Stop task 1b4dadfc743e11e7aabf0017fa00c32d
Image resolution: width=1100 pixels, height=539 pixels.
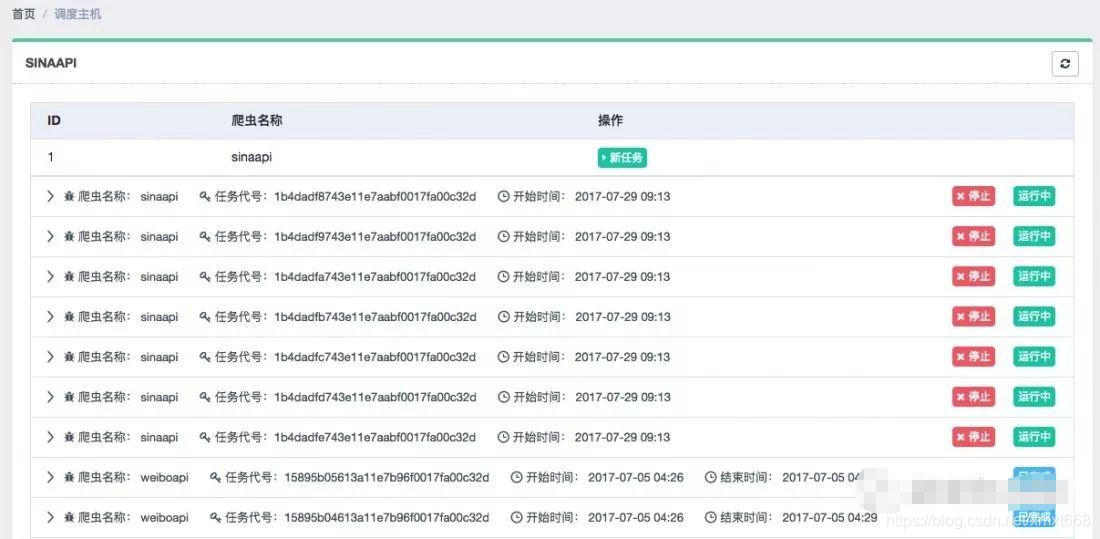click(x=973, y=357)
